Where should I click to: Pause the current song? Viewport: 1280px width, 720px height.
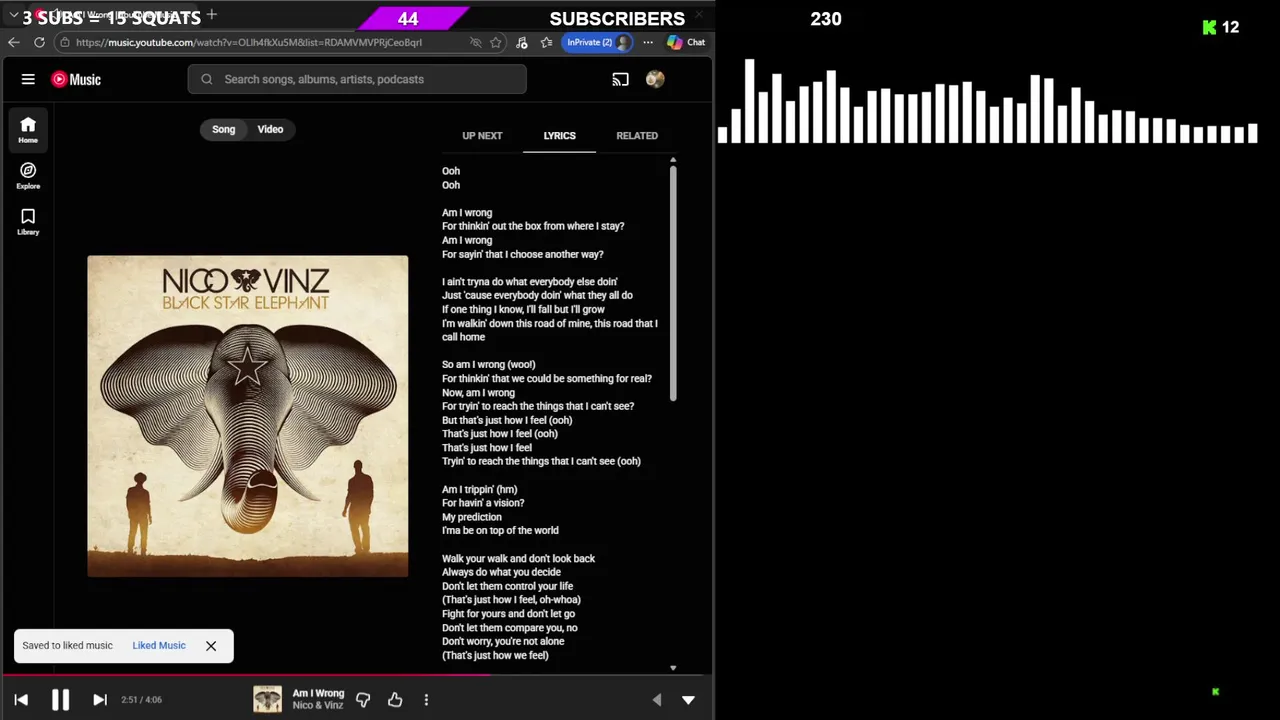tap(60, 700)
